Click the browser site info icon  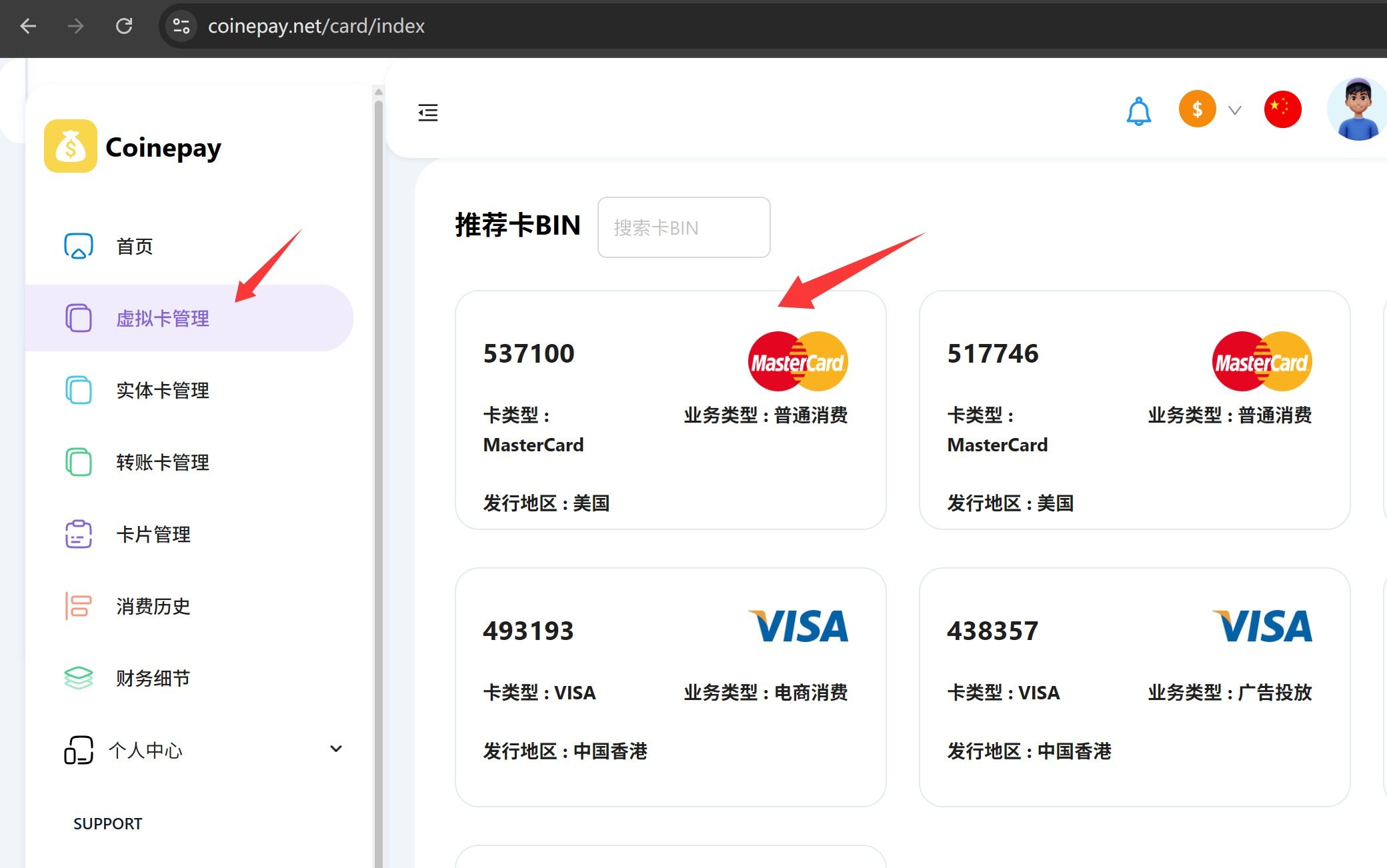point(181,26)
